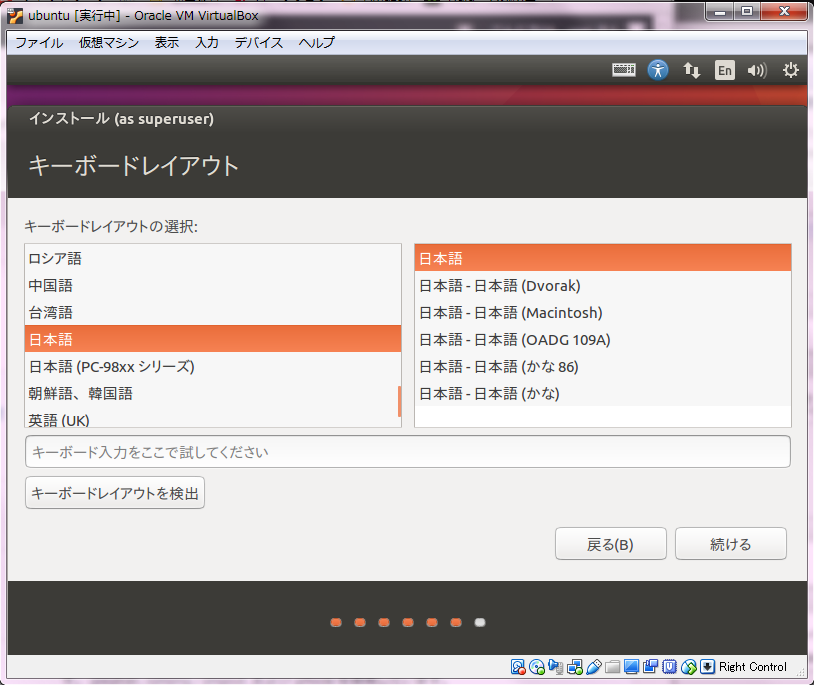Click the keyboard icon in top panel
Viewport: 814px width, 685px height.
(x=624, y=70)
